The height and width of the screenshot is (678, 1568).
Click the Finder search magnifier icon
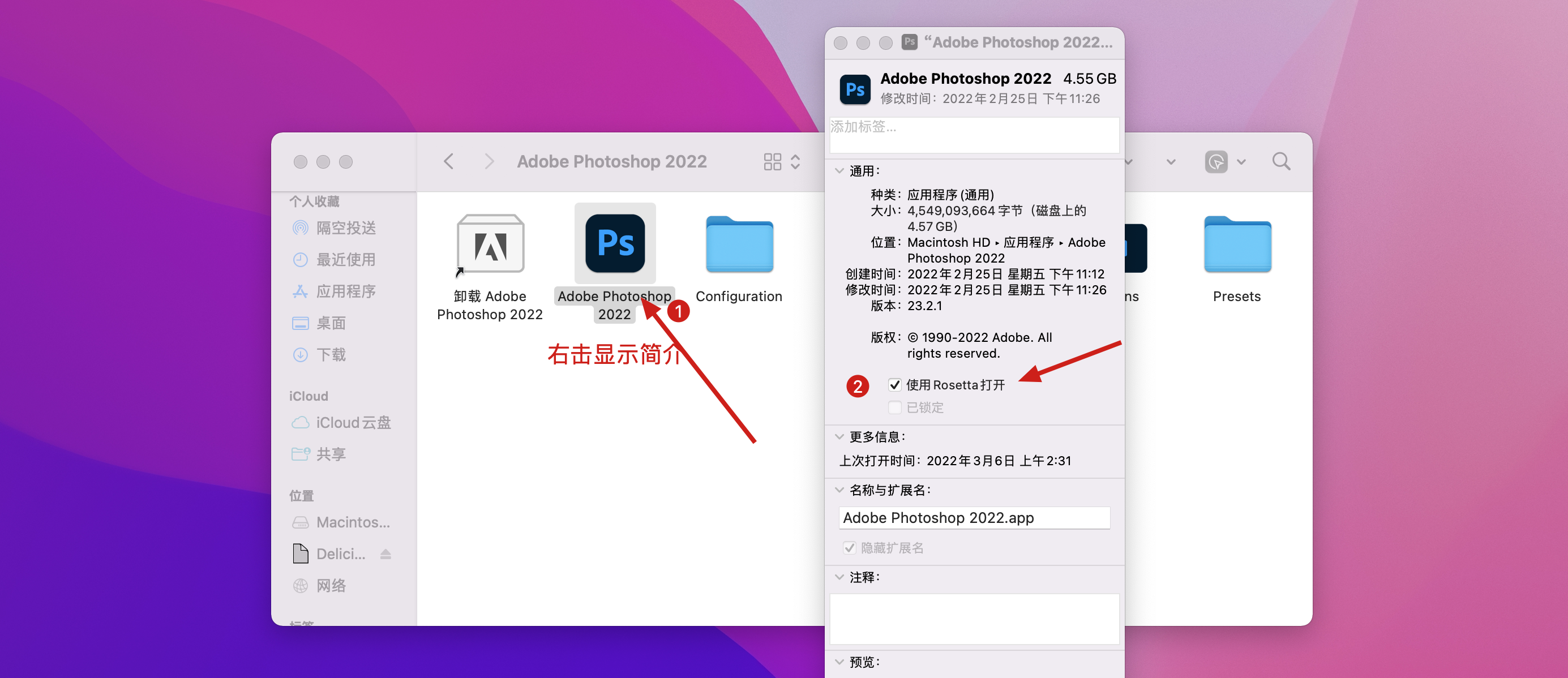(1280, 162)
